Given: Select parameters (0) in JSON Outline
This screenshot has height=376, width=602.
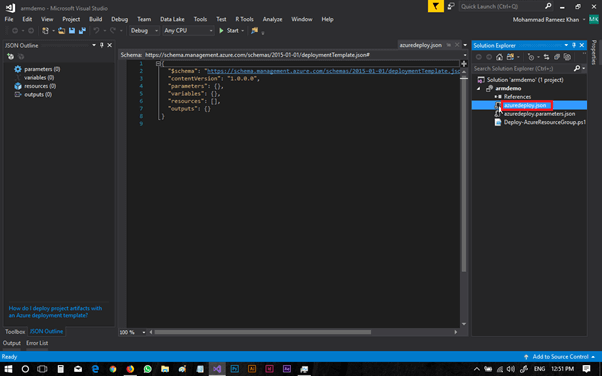Looking at the screenshot, I should pyautogui.click(x=42, y=69).
